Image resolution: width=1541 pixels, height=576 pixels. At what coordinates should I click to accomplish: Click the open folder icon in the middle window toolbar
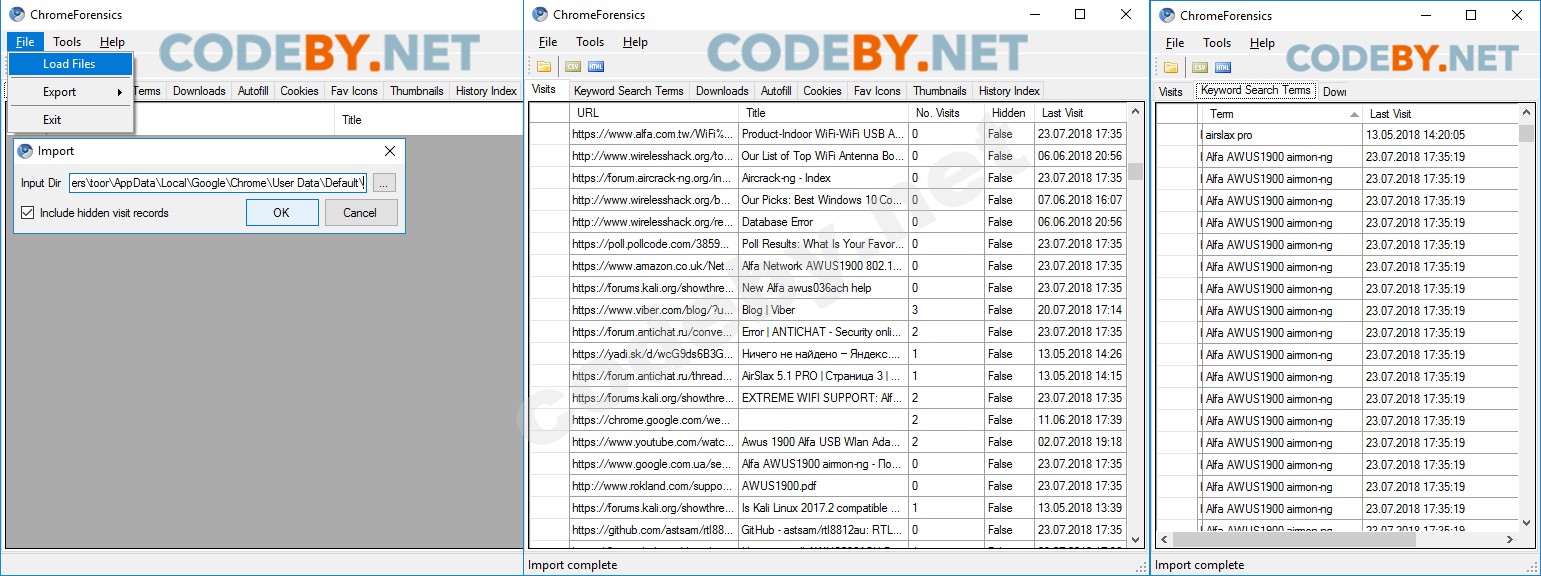click(544, 66)
